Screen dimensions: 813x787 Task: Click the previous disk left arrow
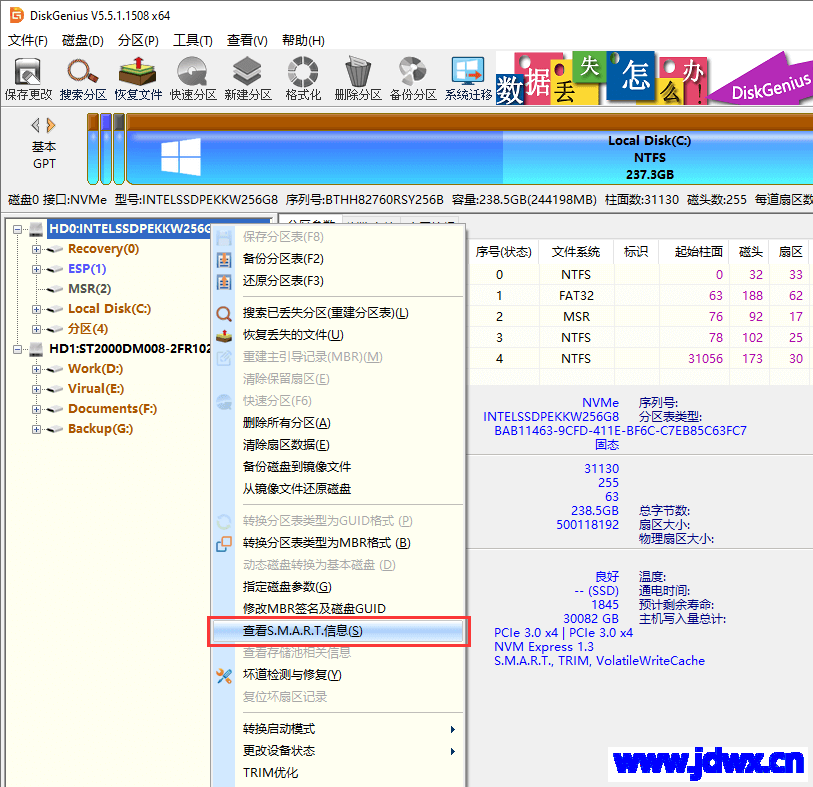click(x=35, y=125)
